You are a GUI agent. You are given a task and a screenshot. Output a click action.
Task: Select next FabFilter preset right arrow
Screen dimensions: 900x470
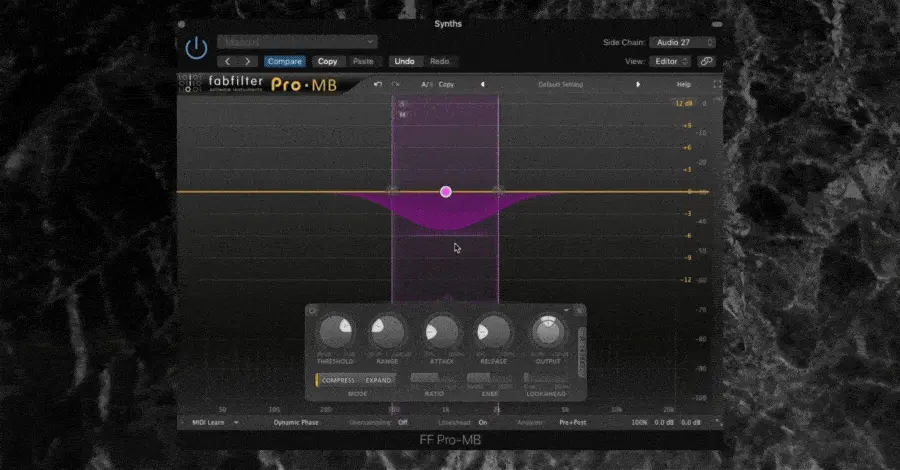pos(638,84)
